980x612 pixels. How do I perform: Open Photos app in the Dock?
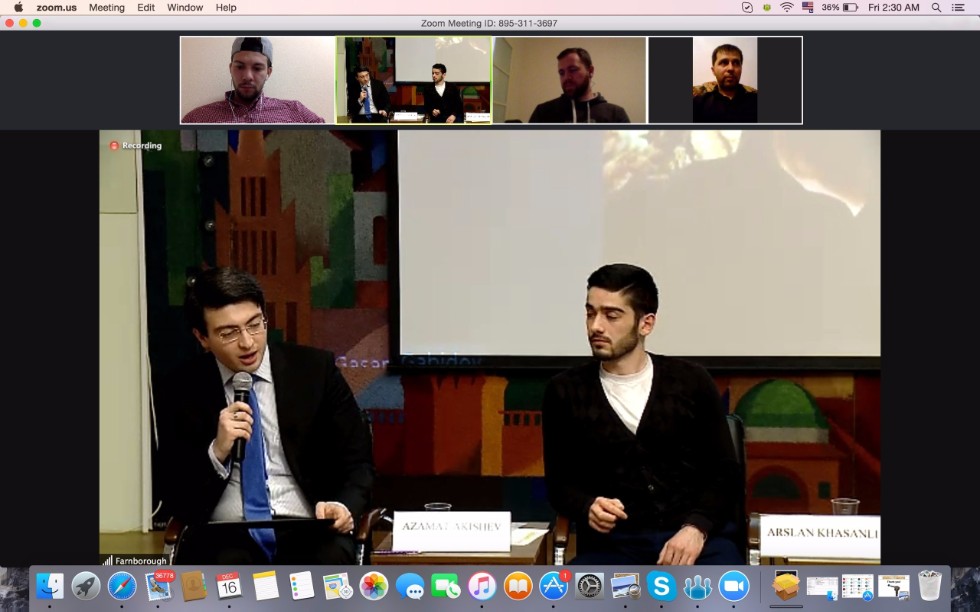pyautogui.click(x=374, y=586)
